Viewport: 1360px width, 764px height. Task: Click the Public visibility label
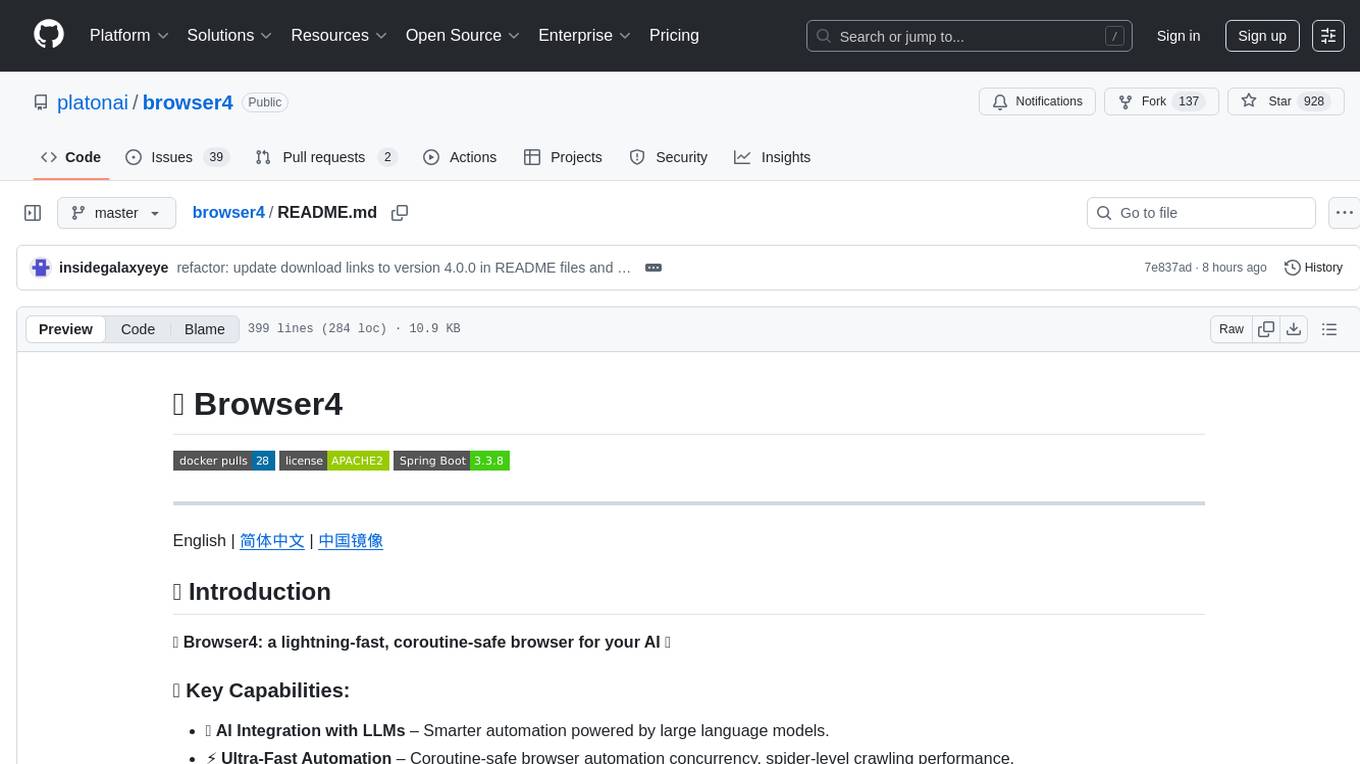click(x=265, y=102)
